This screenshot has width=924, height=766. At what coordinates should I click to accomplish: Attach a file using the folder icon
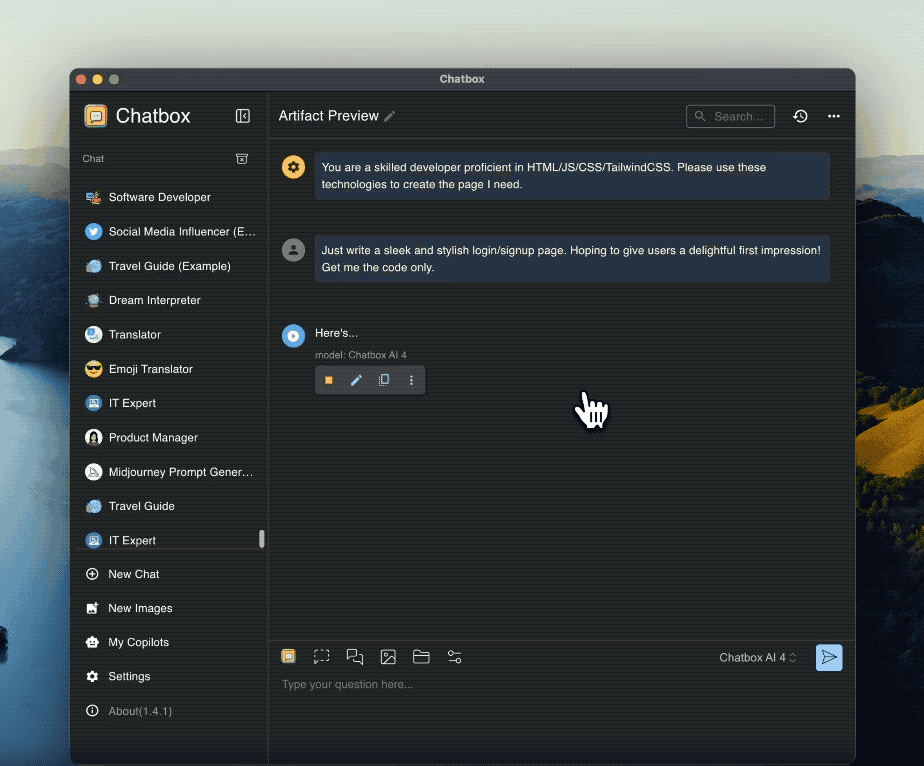coord(421,656)
